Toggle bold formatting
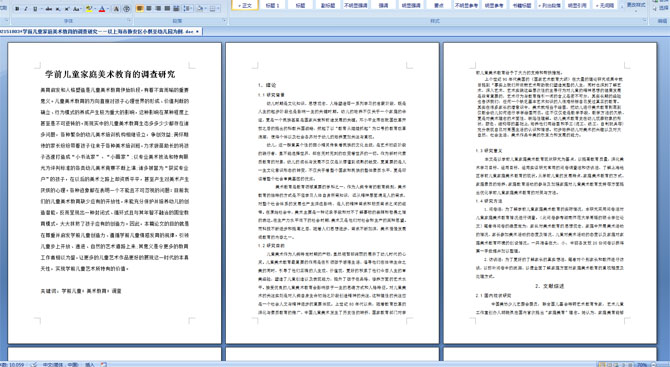 [17, 9]
